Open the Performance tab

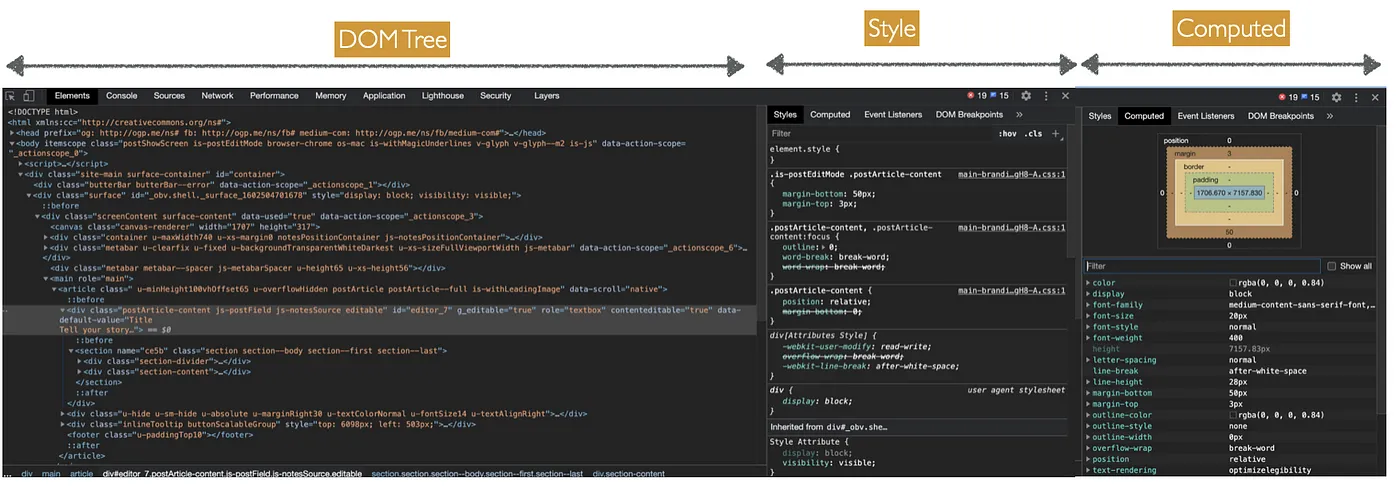[x=274, y=96]
